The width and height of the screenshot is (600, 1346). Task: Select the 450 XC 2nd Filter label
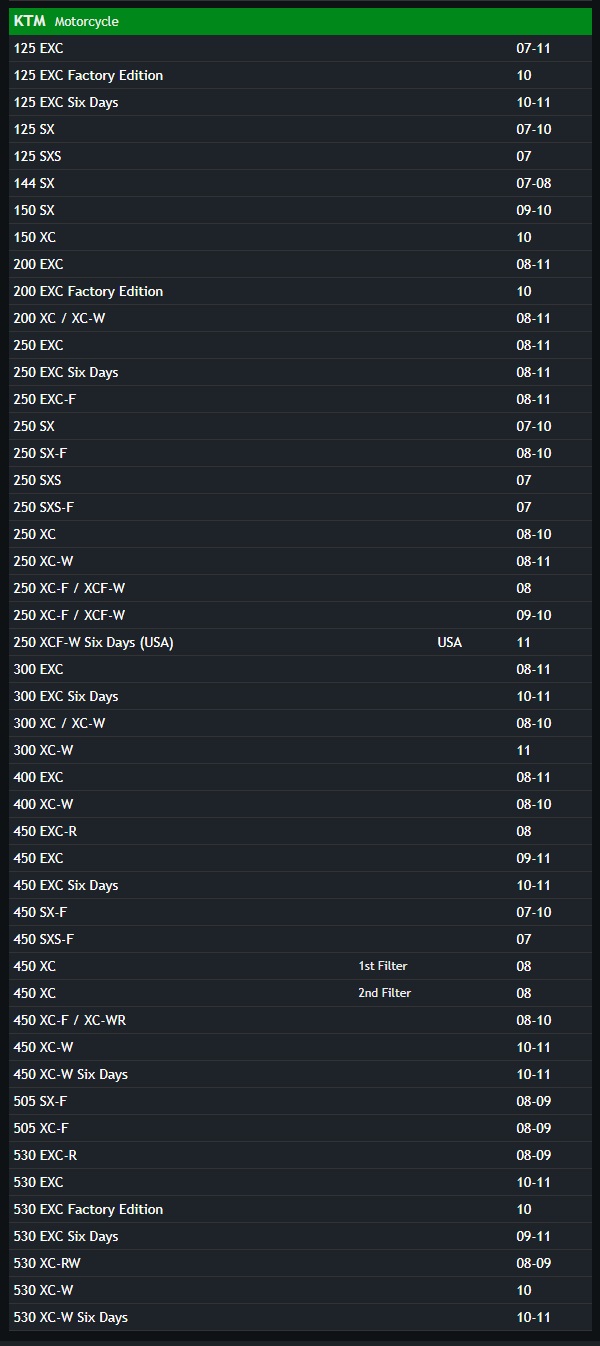point(385,993)
